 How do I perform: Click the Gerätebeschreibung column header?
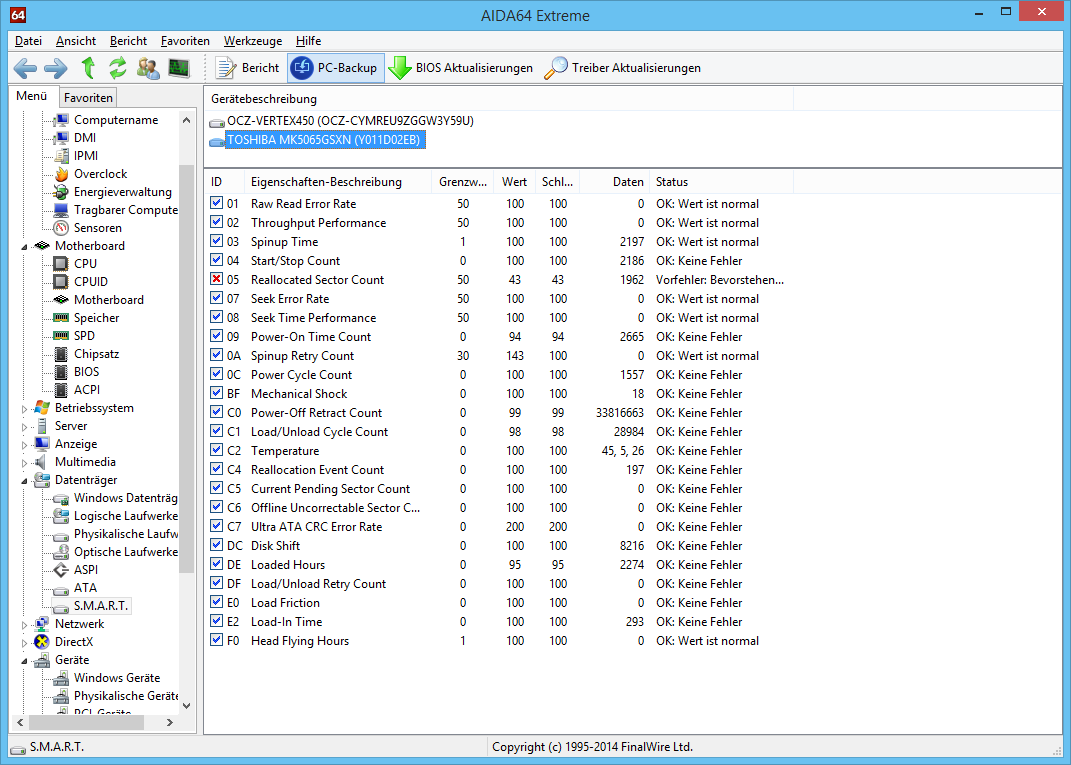tap(499, 99)
